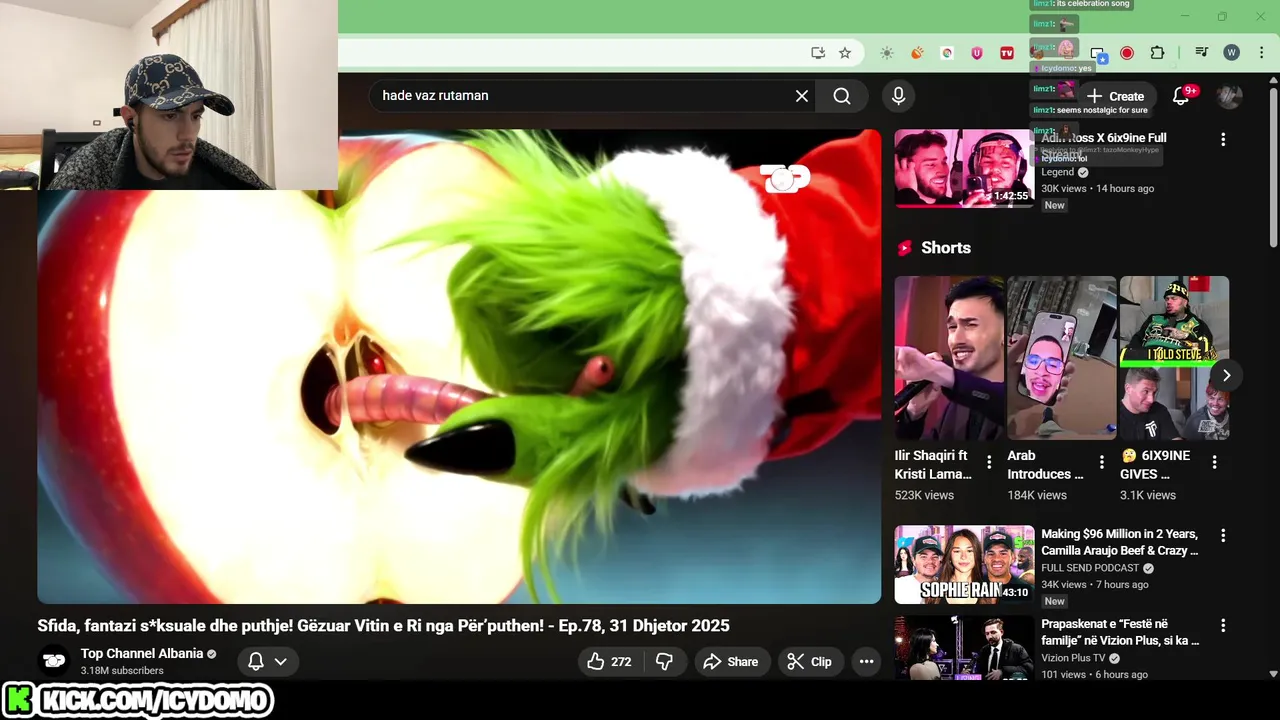Screen dimensions: 1280x720
Task: Like the video with thumbs up
Action: (x=609, y=662)
